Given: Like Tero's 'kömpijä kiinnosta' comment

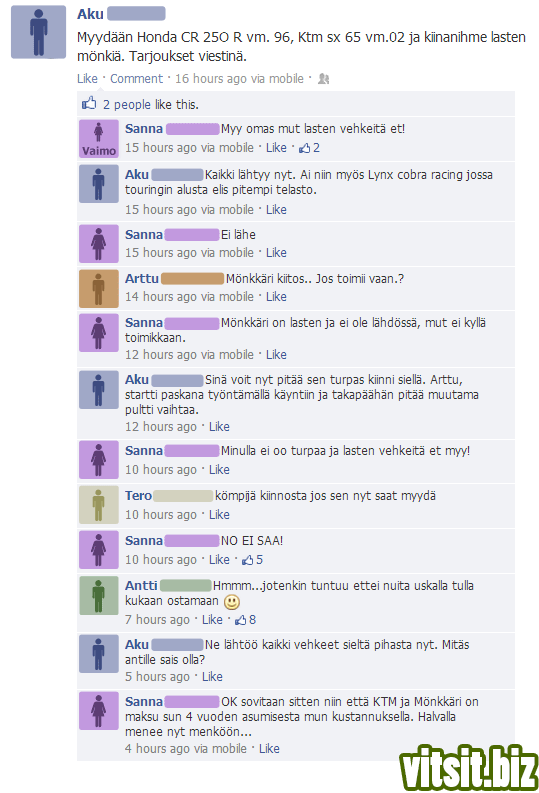Looking at the screenshot, I should [x=219, y=515].
